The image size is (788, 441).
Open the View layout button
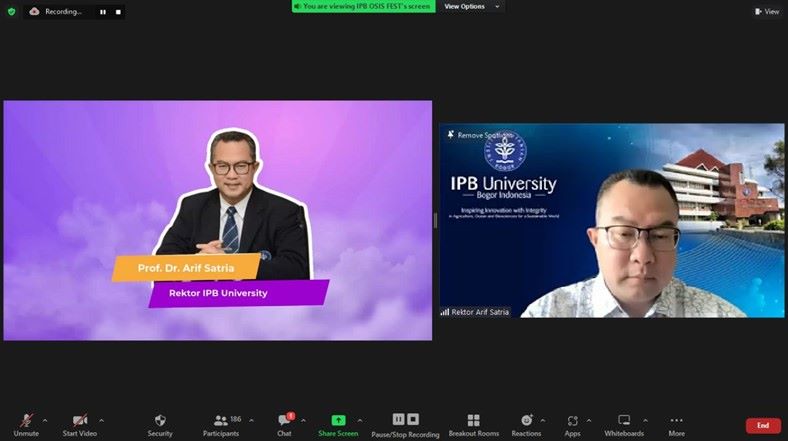click(767, 12)
